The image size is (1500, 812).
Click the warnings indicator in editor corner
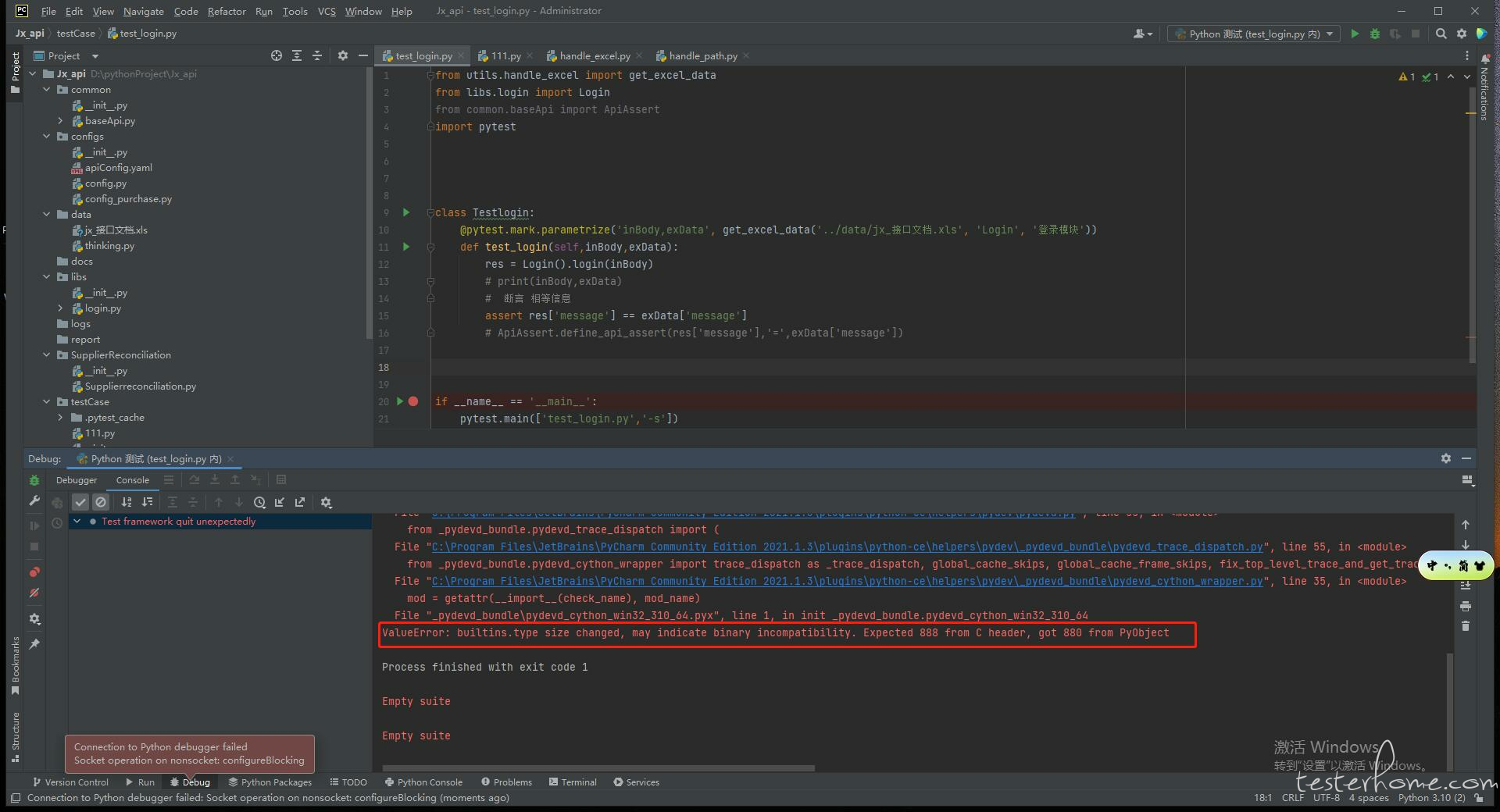pos(1407,77)
